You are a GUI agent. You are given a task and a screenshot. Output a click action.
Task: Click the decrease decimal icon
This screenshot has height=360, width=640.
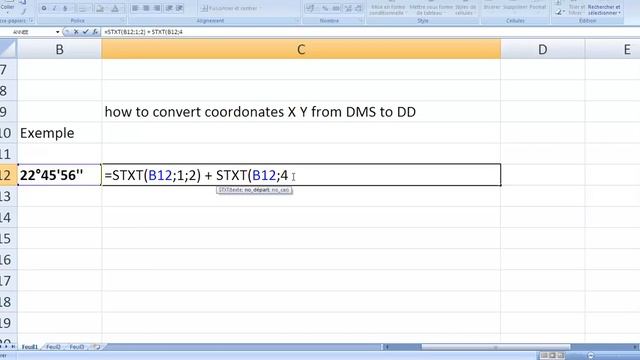click(358, 8)
